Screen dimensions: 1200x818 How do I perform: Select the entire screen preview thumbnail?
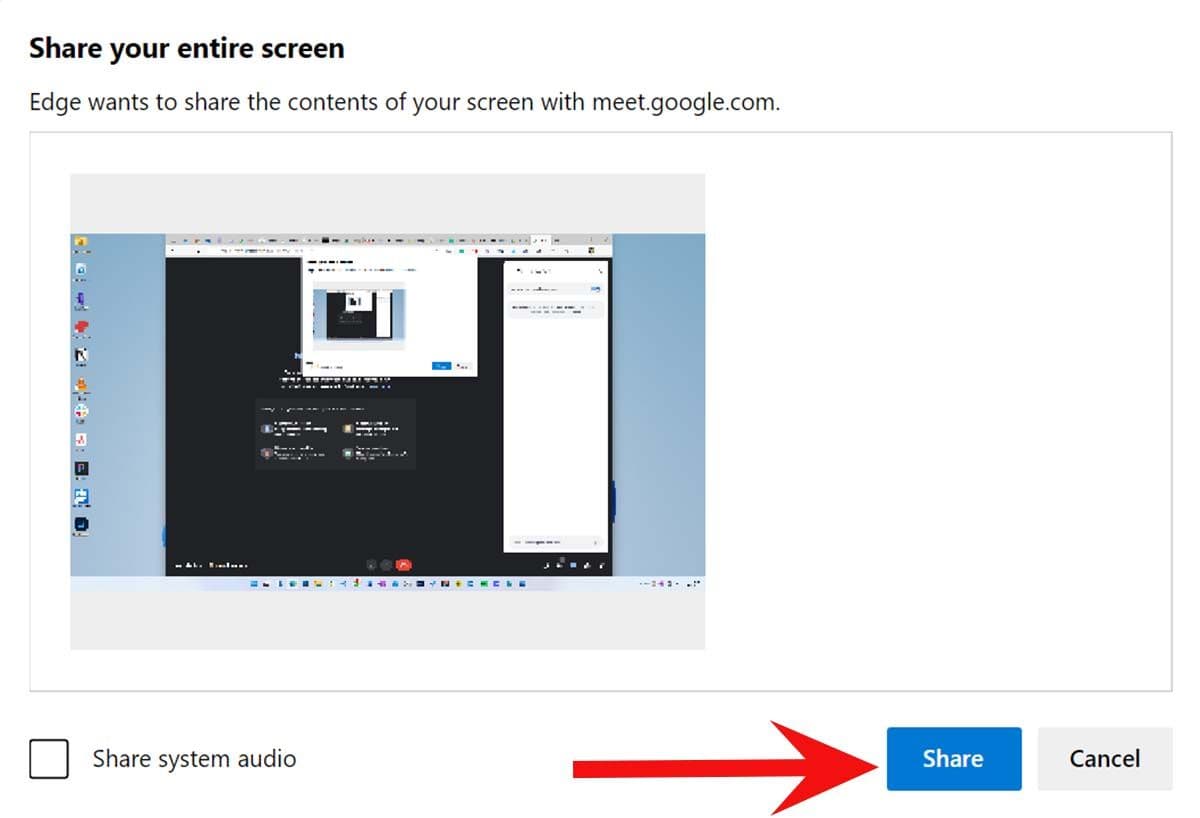click(x=387, y=411)
